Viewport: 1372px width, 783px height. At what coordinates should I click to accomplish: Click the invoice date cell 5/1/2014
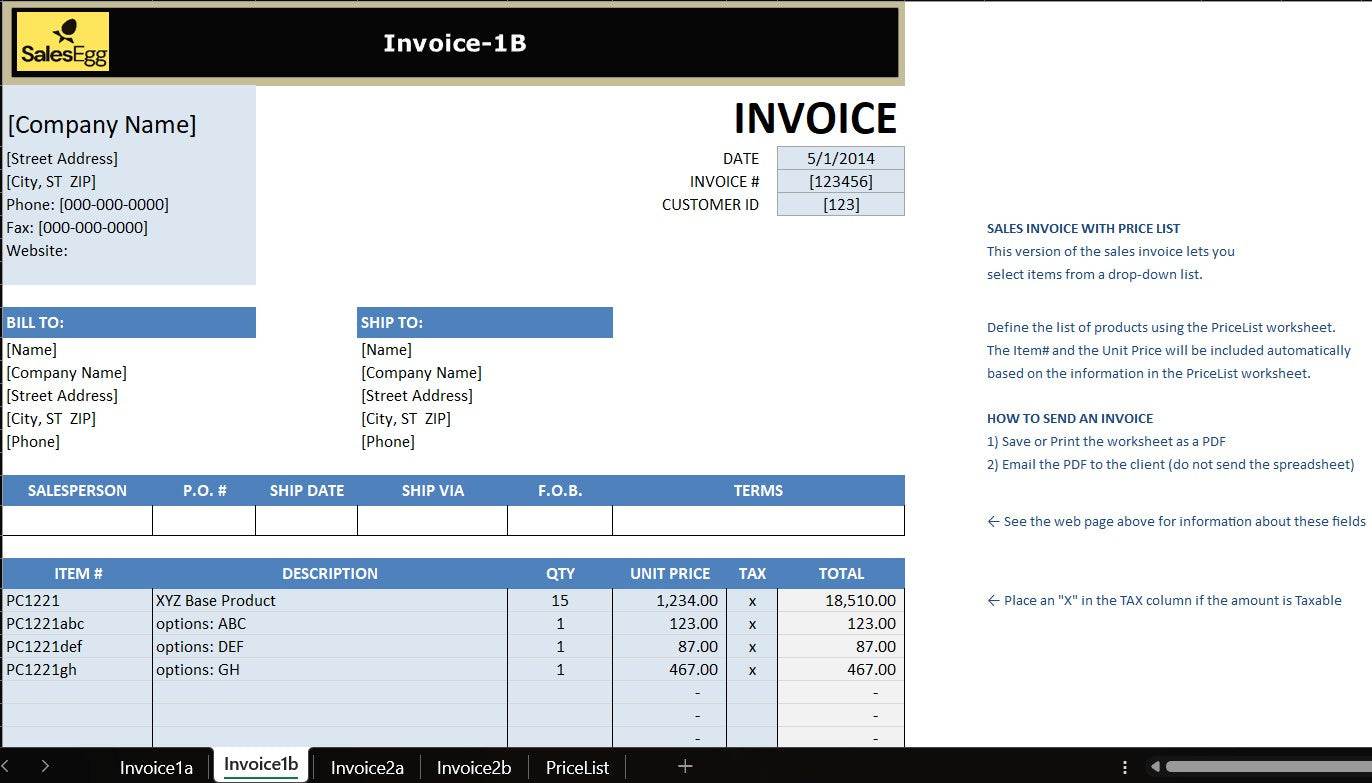(x=840, y=158)
